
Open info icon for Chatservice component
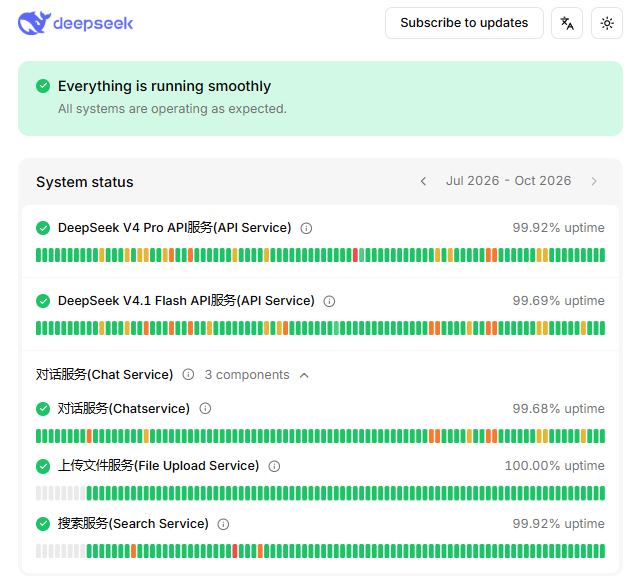tap(205, 409)
